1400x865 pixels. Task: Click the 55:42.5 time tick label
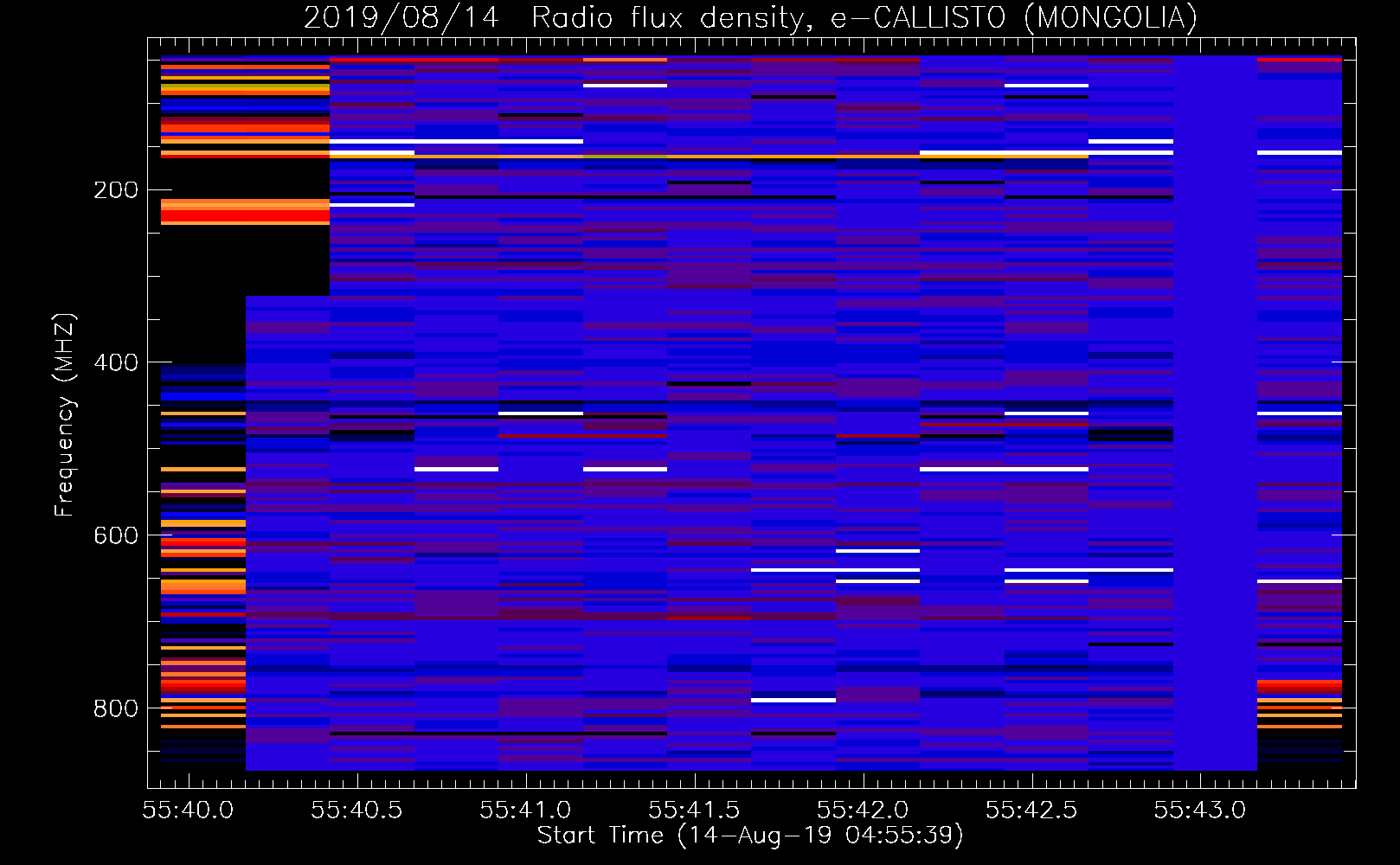point(1031,811)
